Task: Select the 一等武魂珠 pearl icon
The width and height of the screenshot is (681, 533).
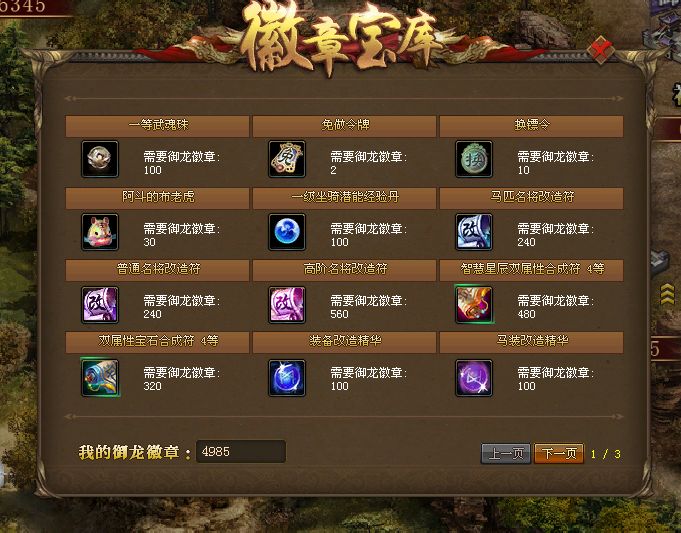Action: [x=99, y=159]
